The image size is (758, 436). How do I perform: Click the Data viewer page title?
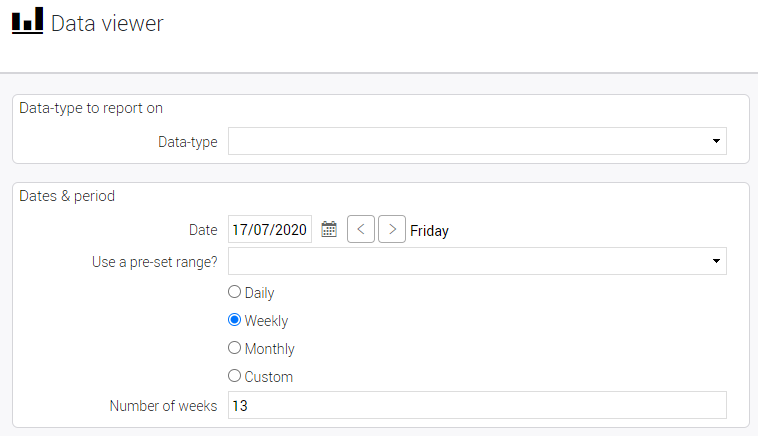(x=107, y=23)
